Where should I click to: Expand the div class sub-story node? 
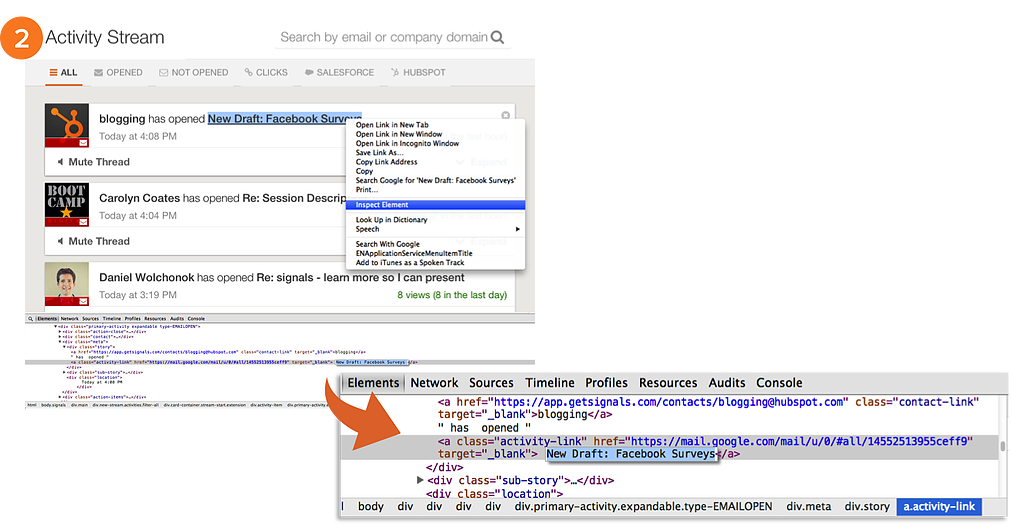[420, 480]
